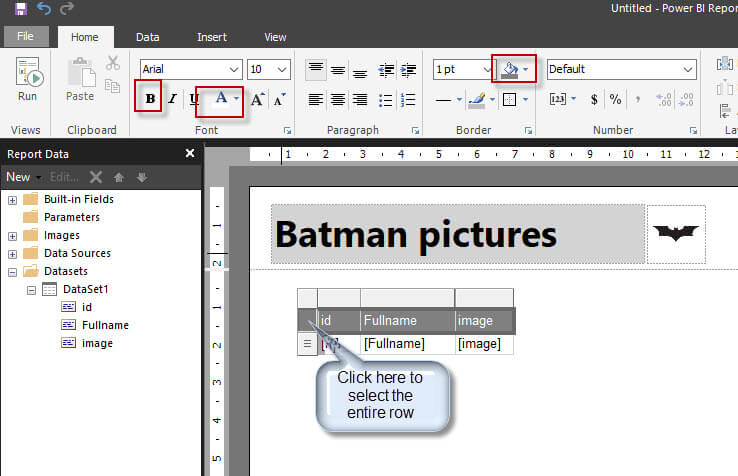The width and height of the screenshot is (738, 476).
Task: Click New in Report Data toolbar
Action: (18, 177)
